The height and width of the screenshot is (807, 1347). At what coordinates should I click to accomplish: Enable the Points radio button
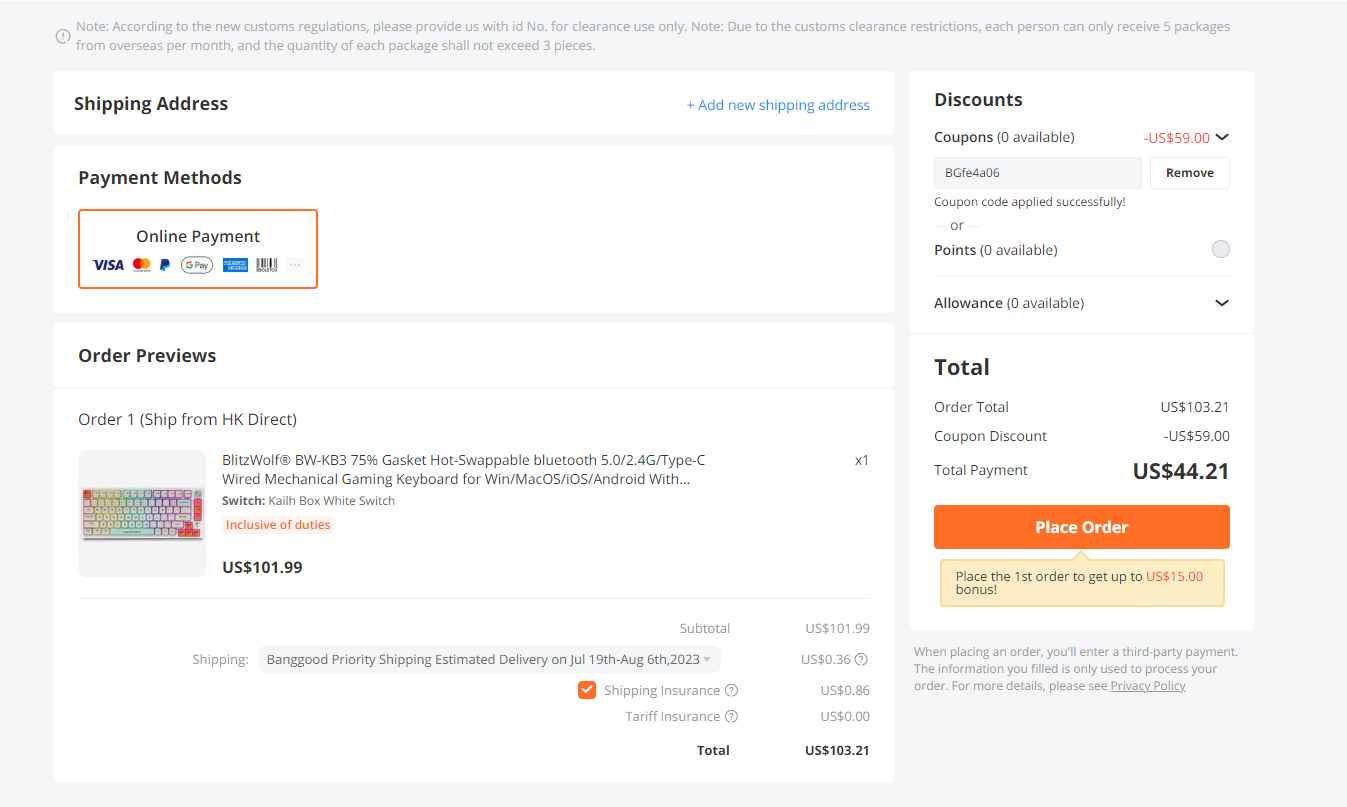point(1220,250)
